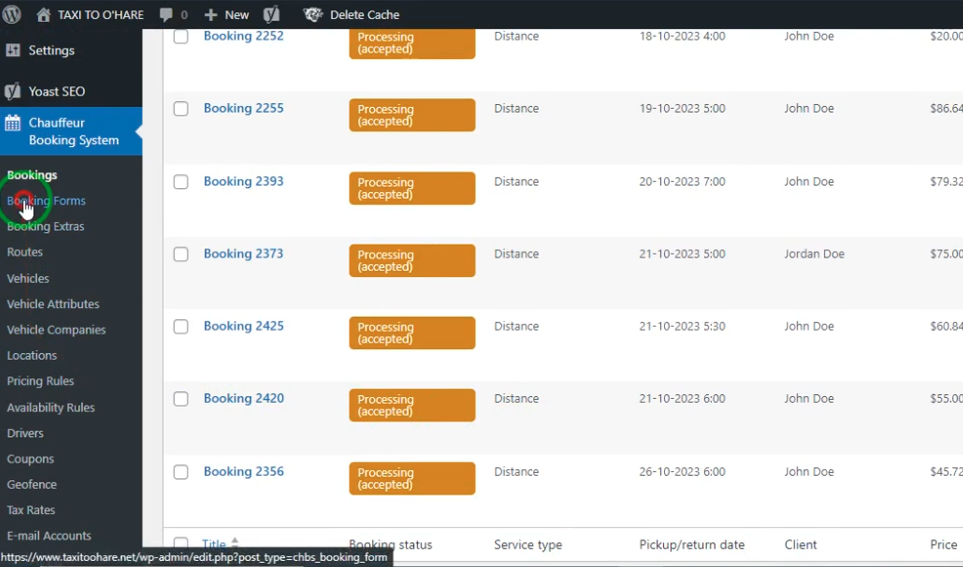963x567 pixels.
Task: Click the Yoast SEO icon in top bar
Action: coord(271,14)
